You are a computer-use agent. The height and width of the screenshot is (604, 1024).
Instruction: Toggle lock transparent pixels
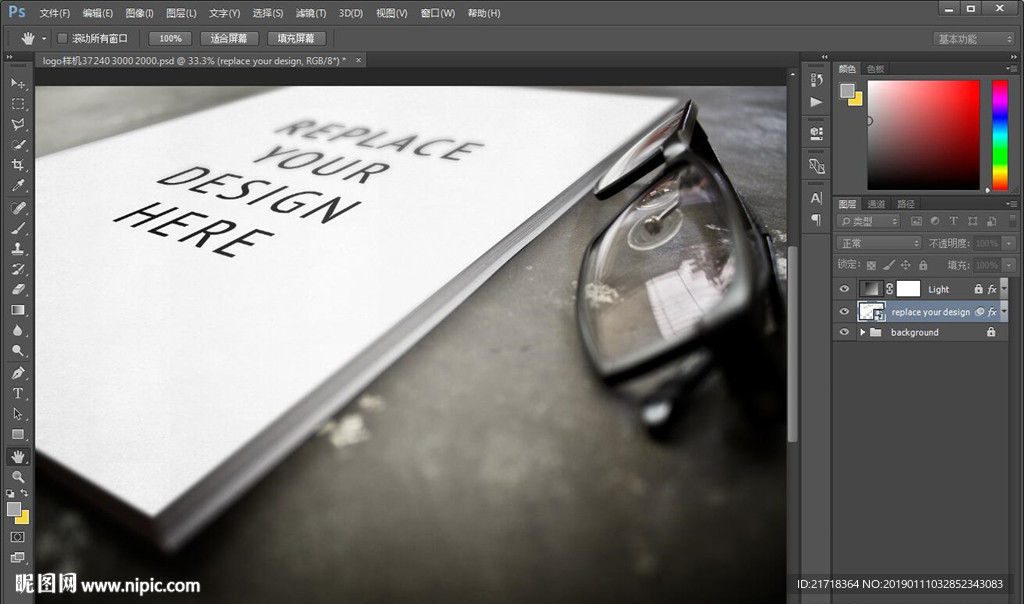coord(871,265)
